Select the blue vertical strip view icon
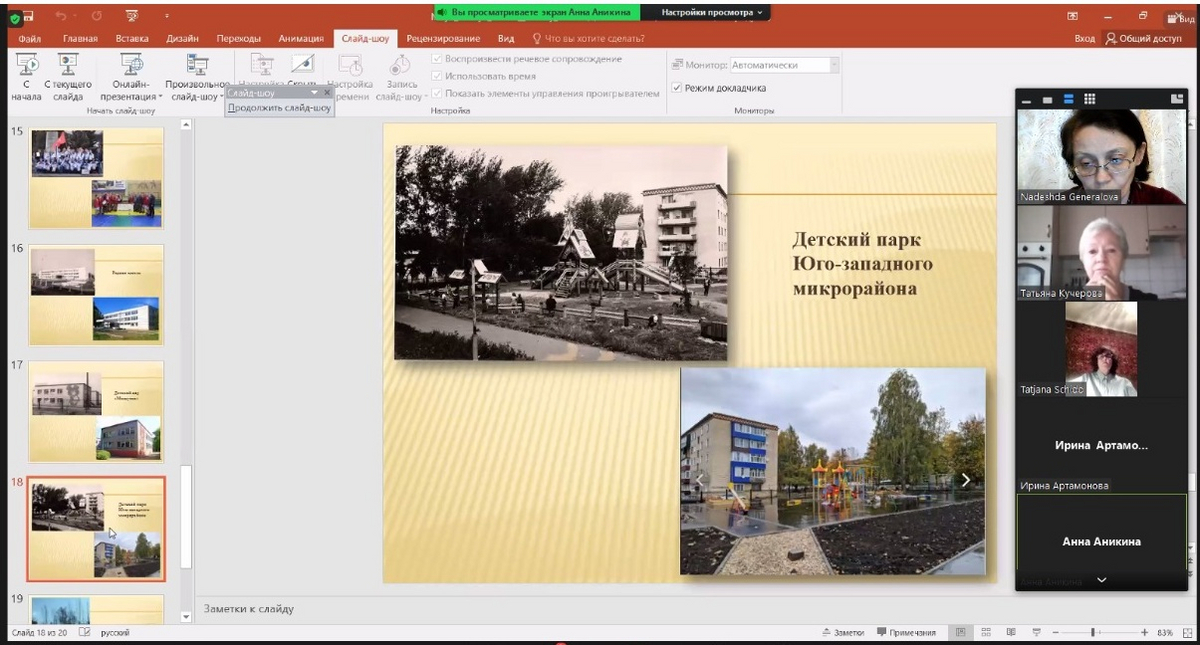This screenshot has height=645, width=1200. point(1068,99)
